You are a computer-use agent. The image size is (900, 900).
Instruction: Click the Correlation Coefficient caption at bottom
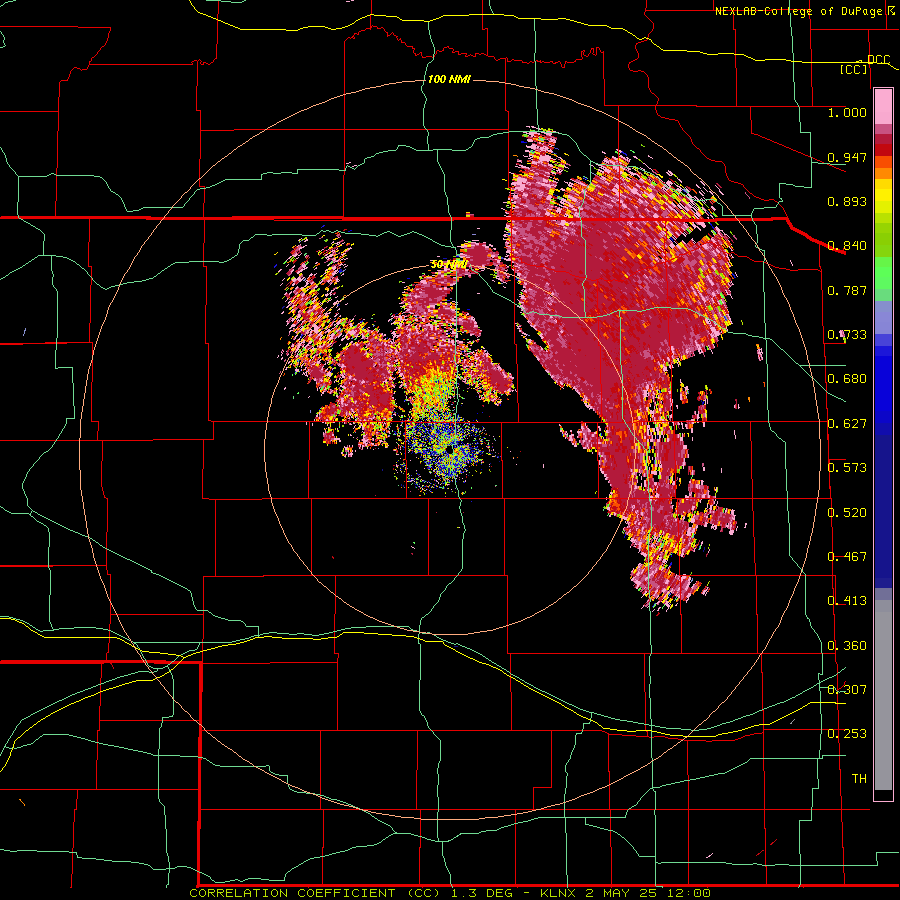point(450,893)
